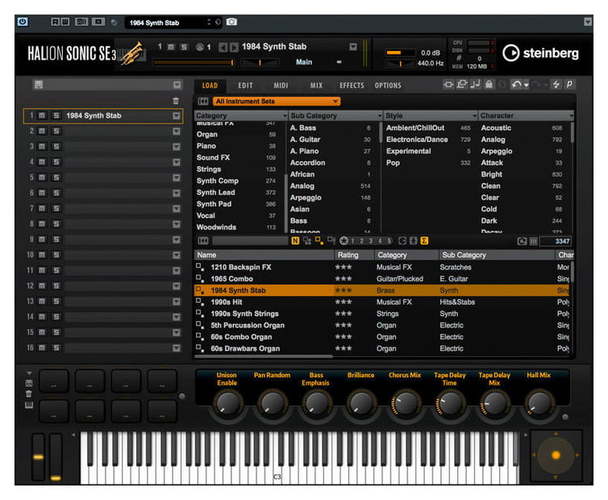Open All Instrument Sets dropdown

(276, 101)
